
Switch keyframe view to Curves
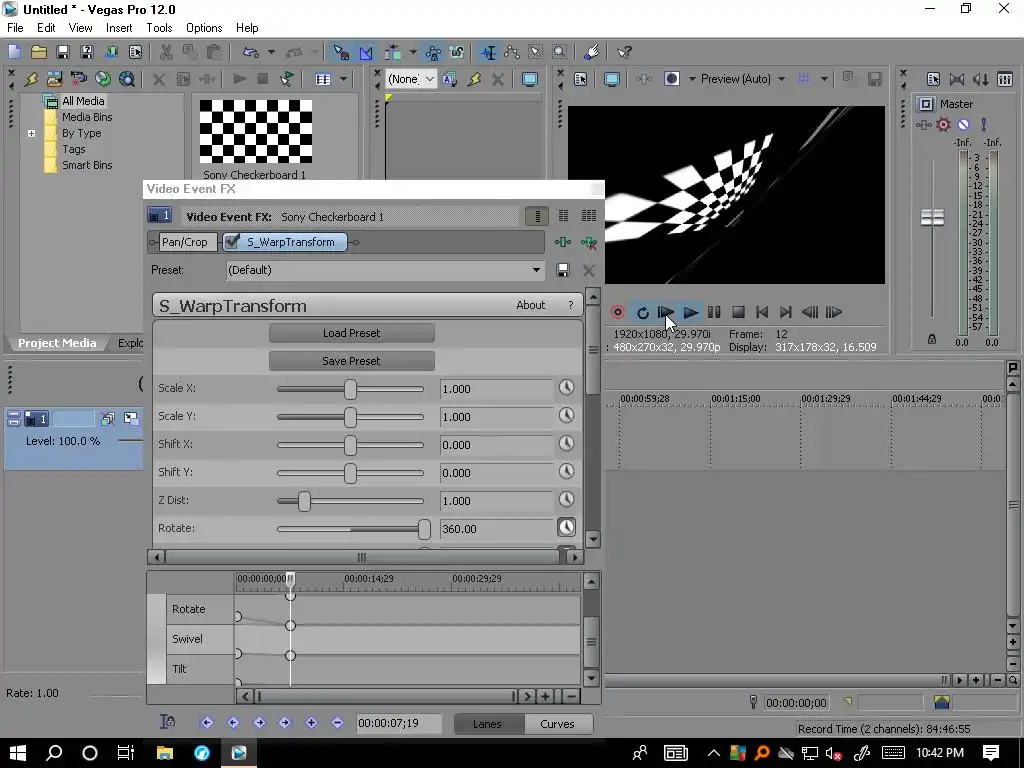557,724
